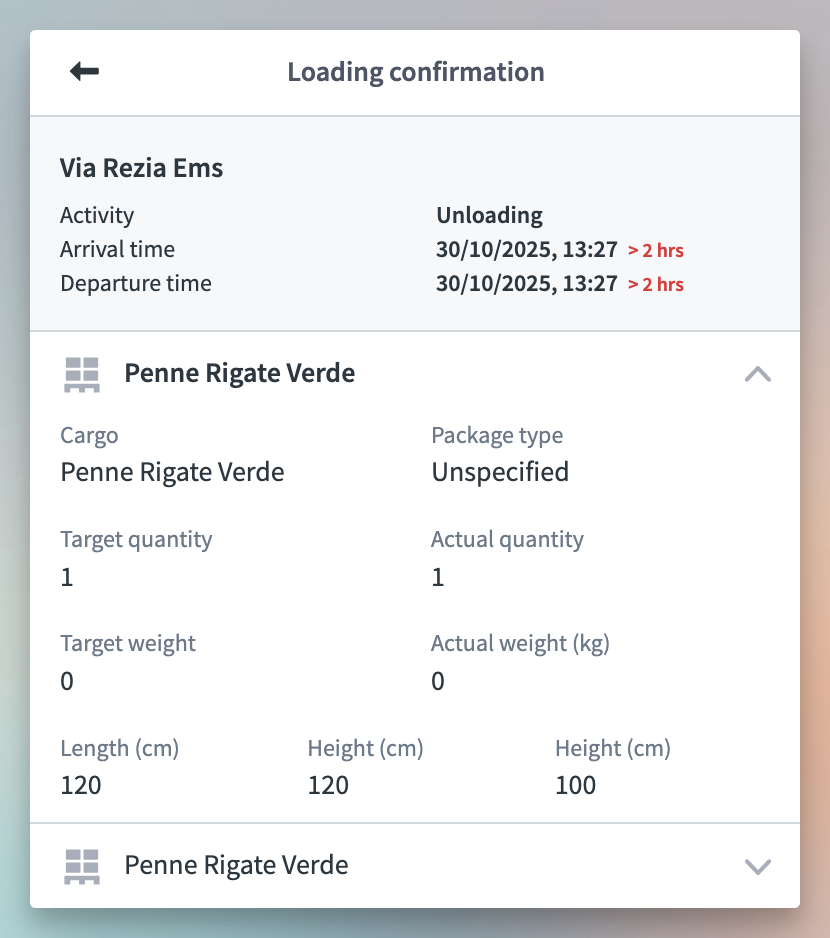Expand the second Penne Rigate Verde section
Viewport: 830px width, 938px height.
pyautogui.click(x=758, y=866)
